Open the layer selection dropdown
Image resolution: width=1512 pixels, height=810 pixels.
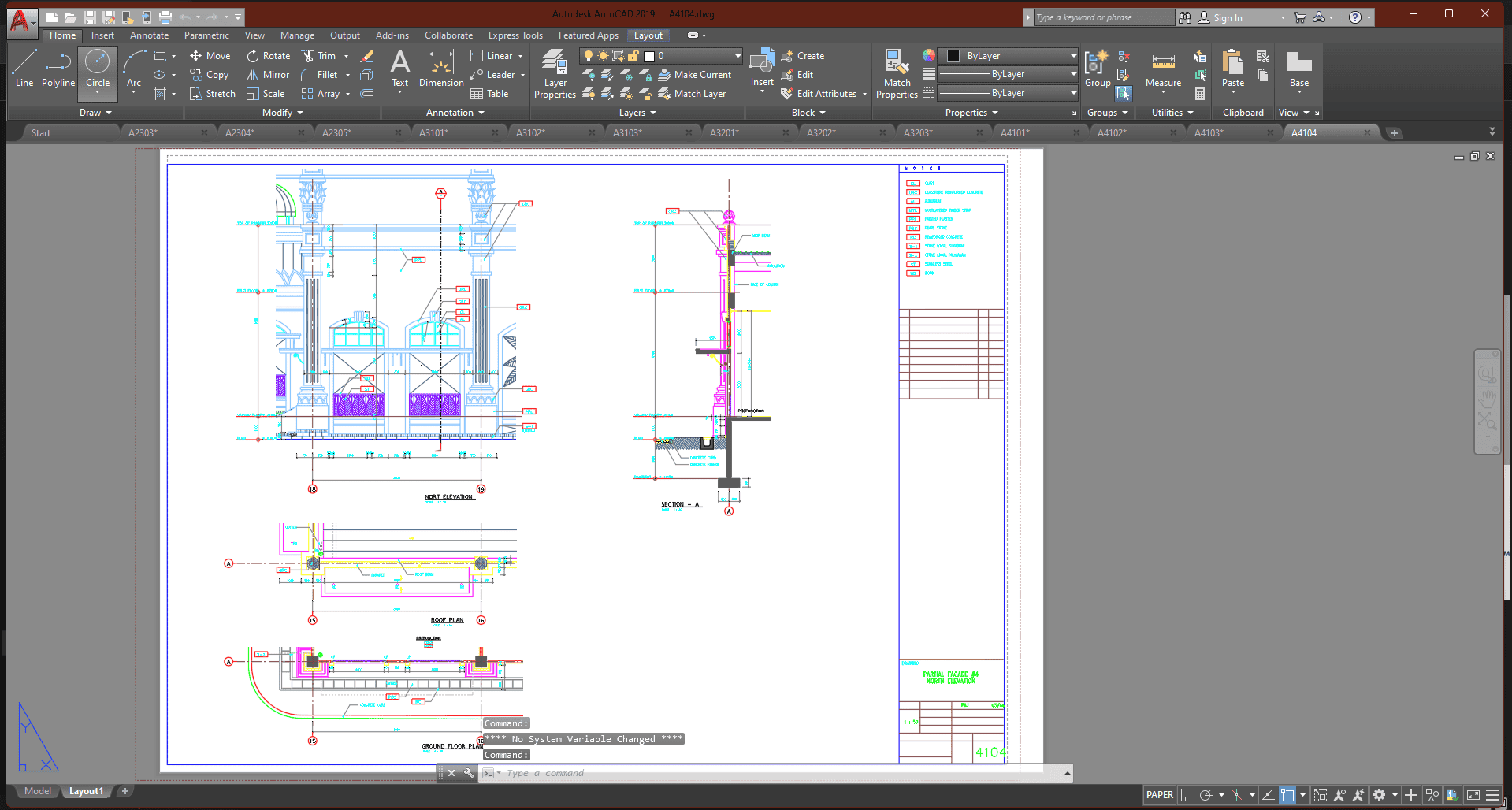[737, 56]
